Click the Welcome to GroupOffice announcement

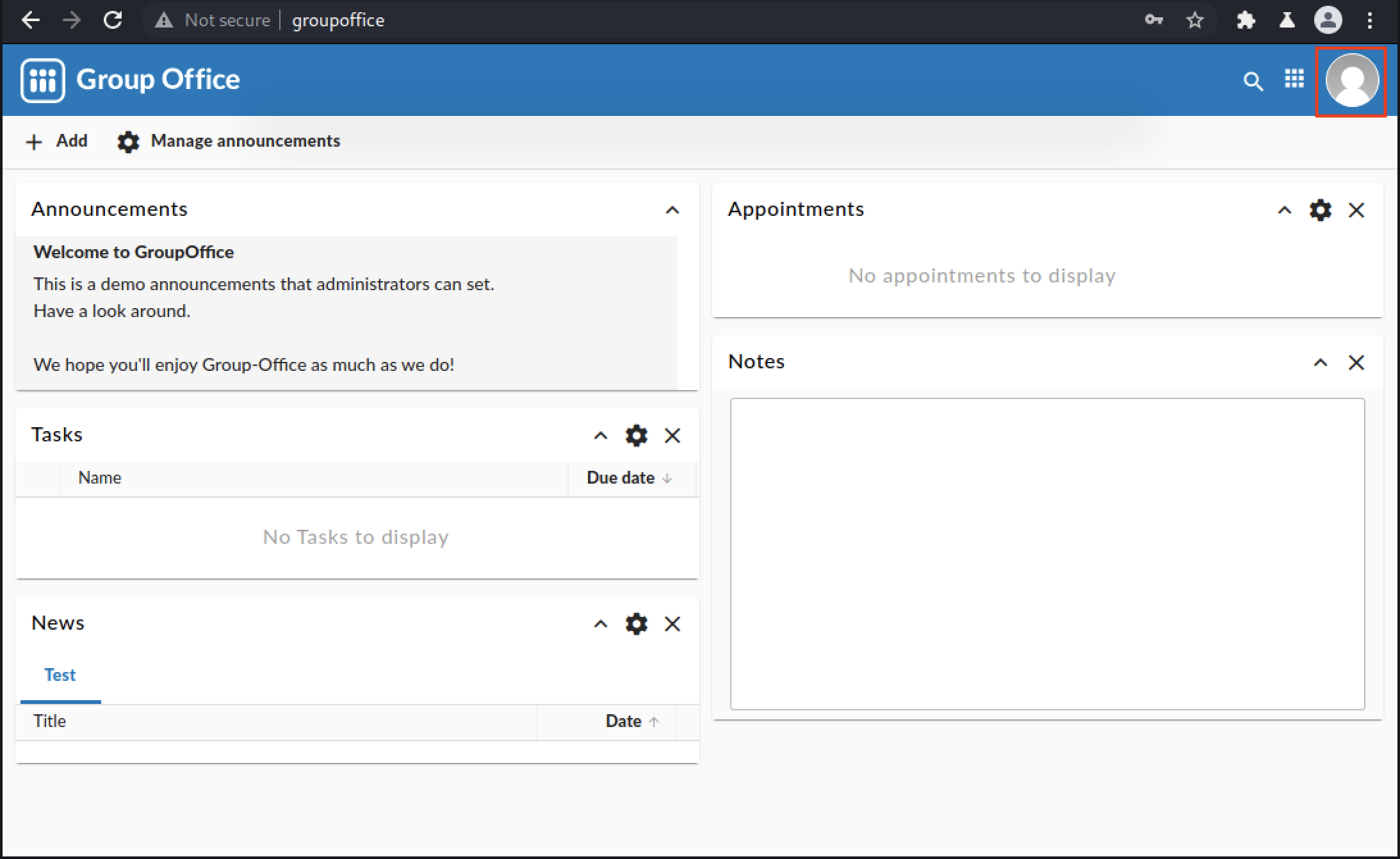pyautogui.click(x=134, y=252)
